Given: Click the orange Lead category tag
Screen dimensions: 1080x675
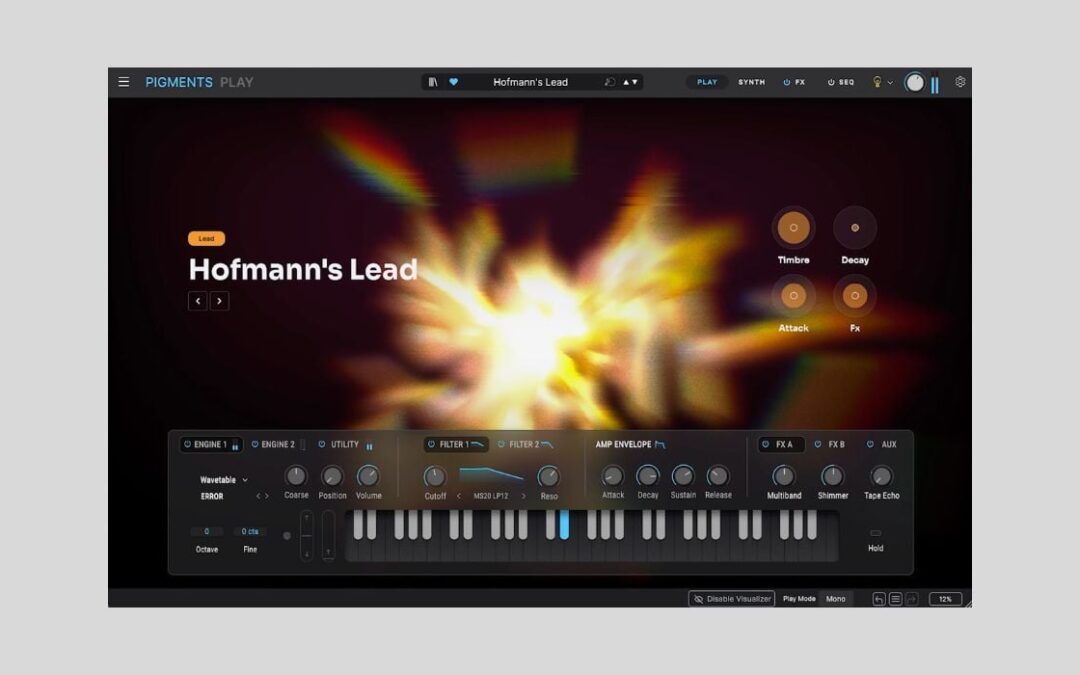Looking at the screenshot, I should (x=206, y=238).
